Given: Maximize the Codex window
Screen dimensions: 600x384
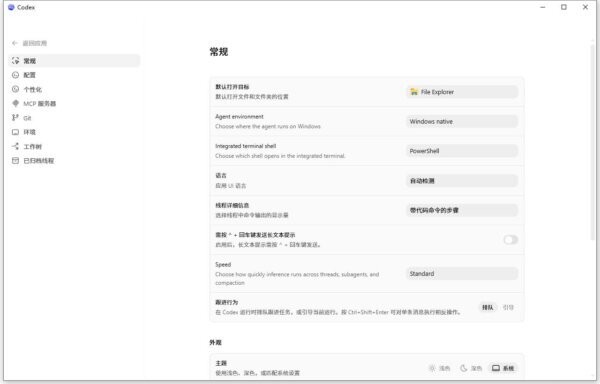Looking at the screenshot, I should point(564,7).
